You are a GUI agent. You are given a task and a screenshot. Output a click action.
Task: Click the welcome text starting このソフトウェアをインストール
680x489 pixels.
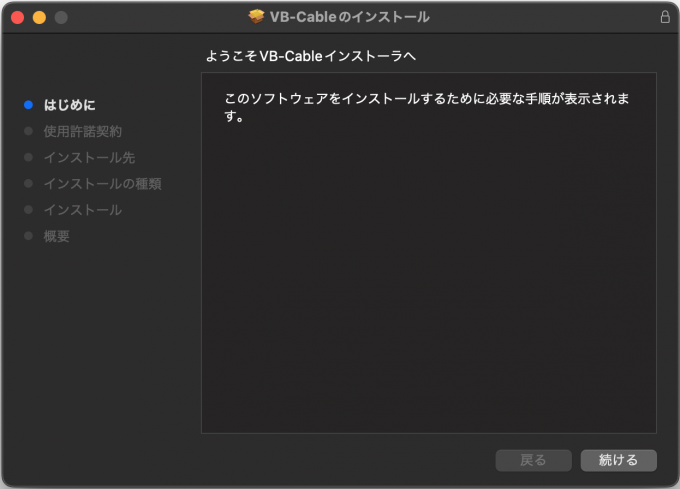(426, 107)
